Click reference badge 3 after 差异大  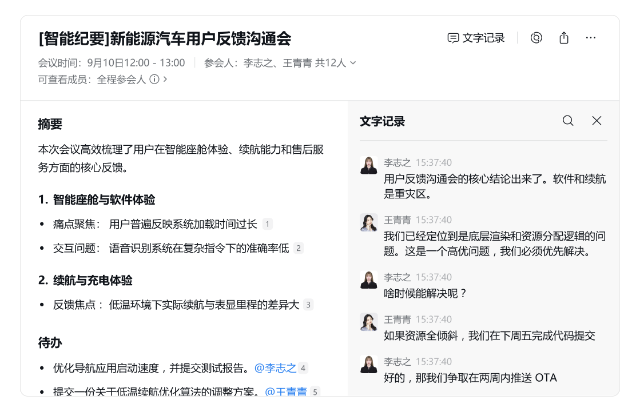click(x=309, y=305)
